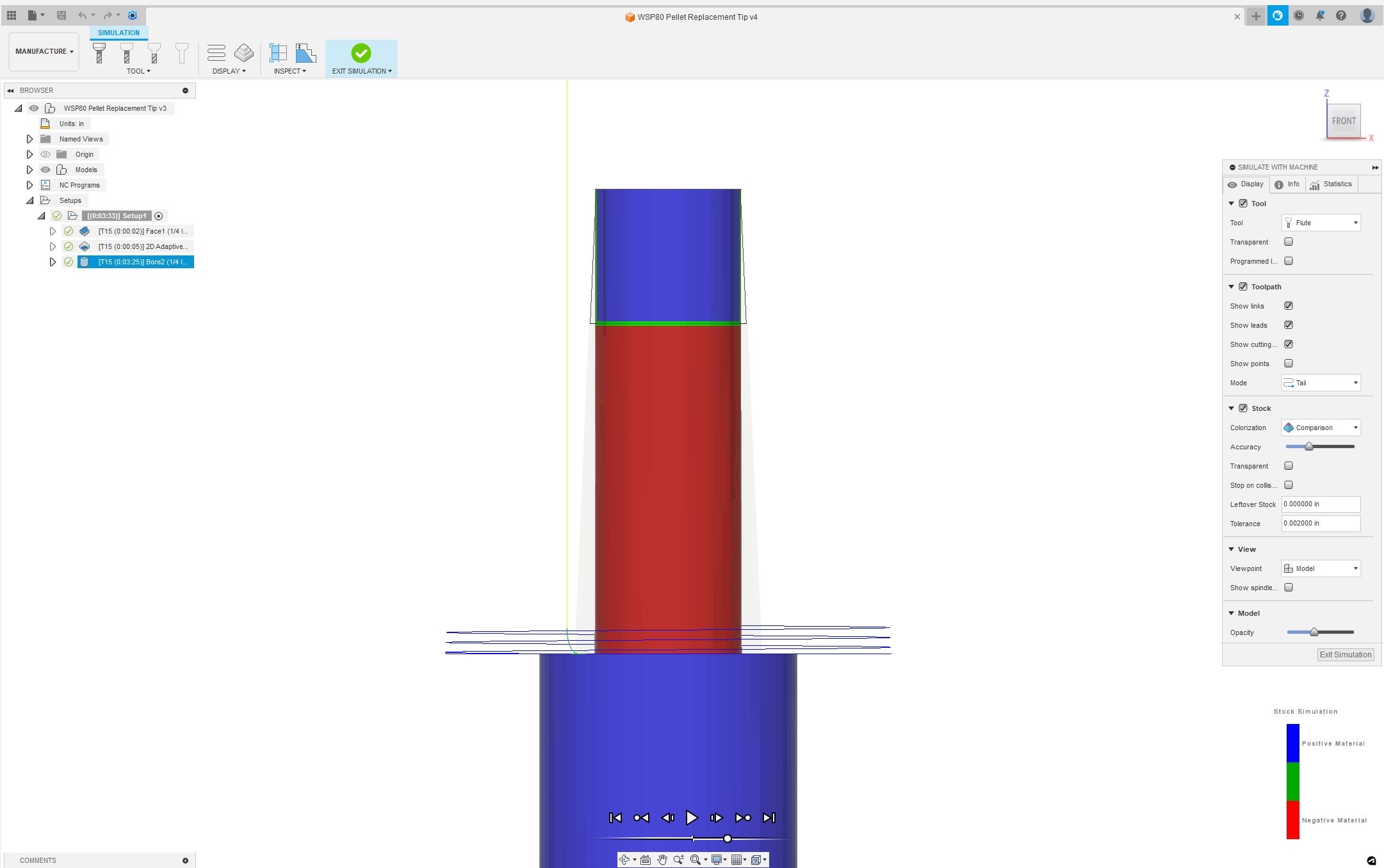Image resolution: width=1384 pixels, height=868 pixels.
Task: Click the FRONT face of the ViewCube
Action: point(1344,121)
